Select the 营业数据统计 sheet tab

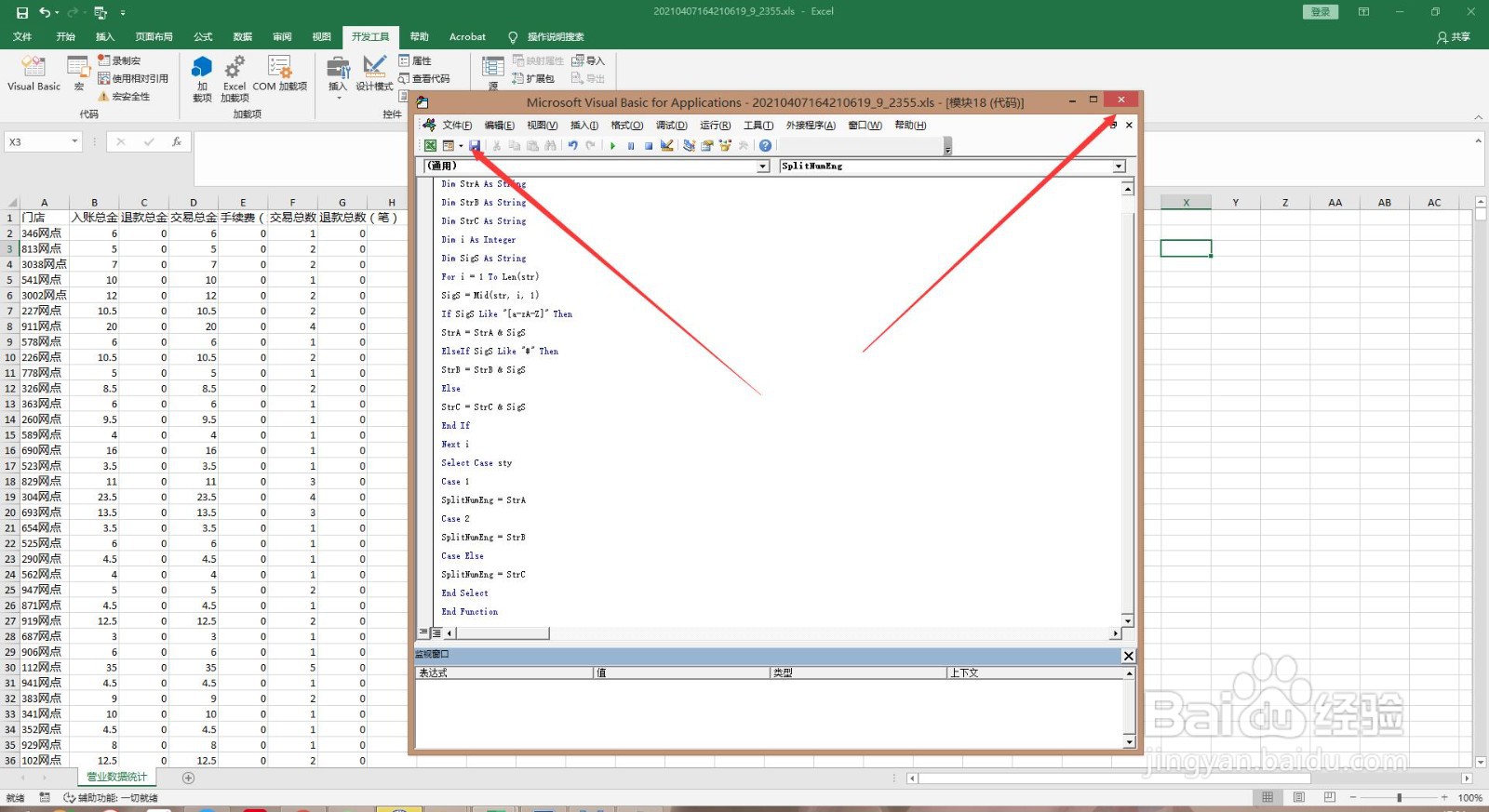tap(116, 777)
